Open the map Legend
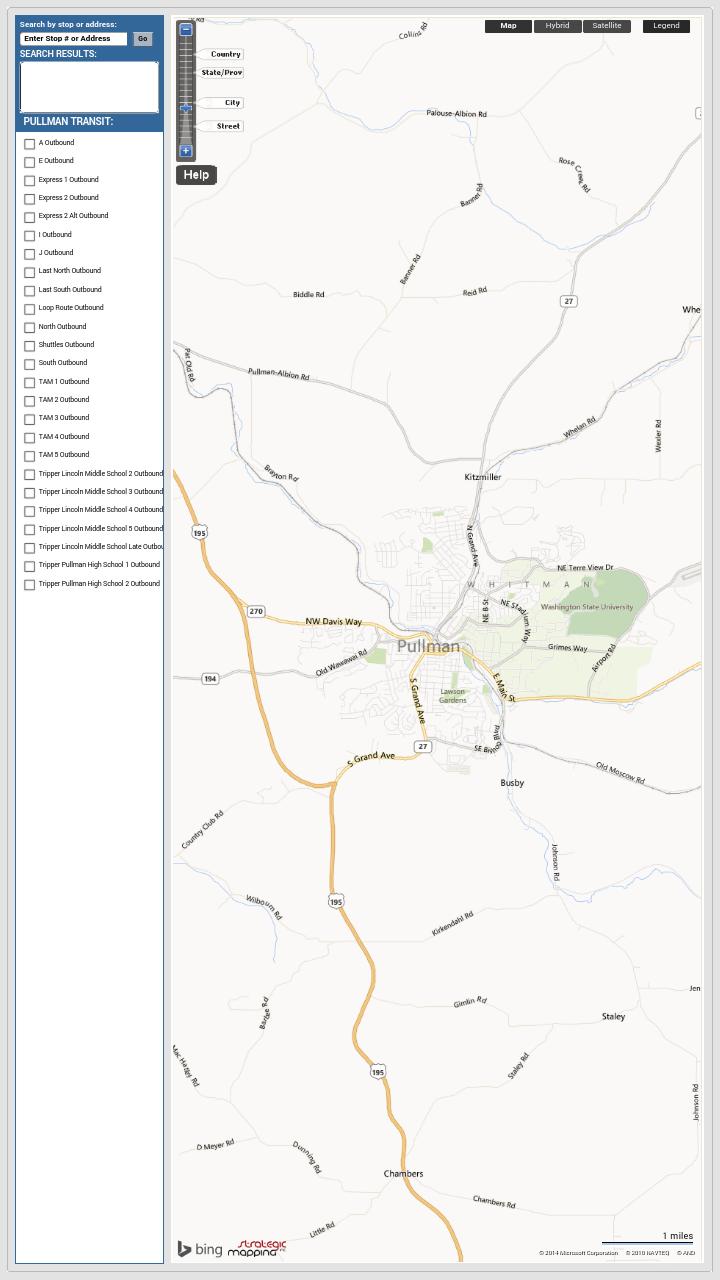The height and width of the screenshot is (1280, 720). pos(666,26)
